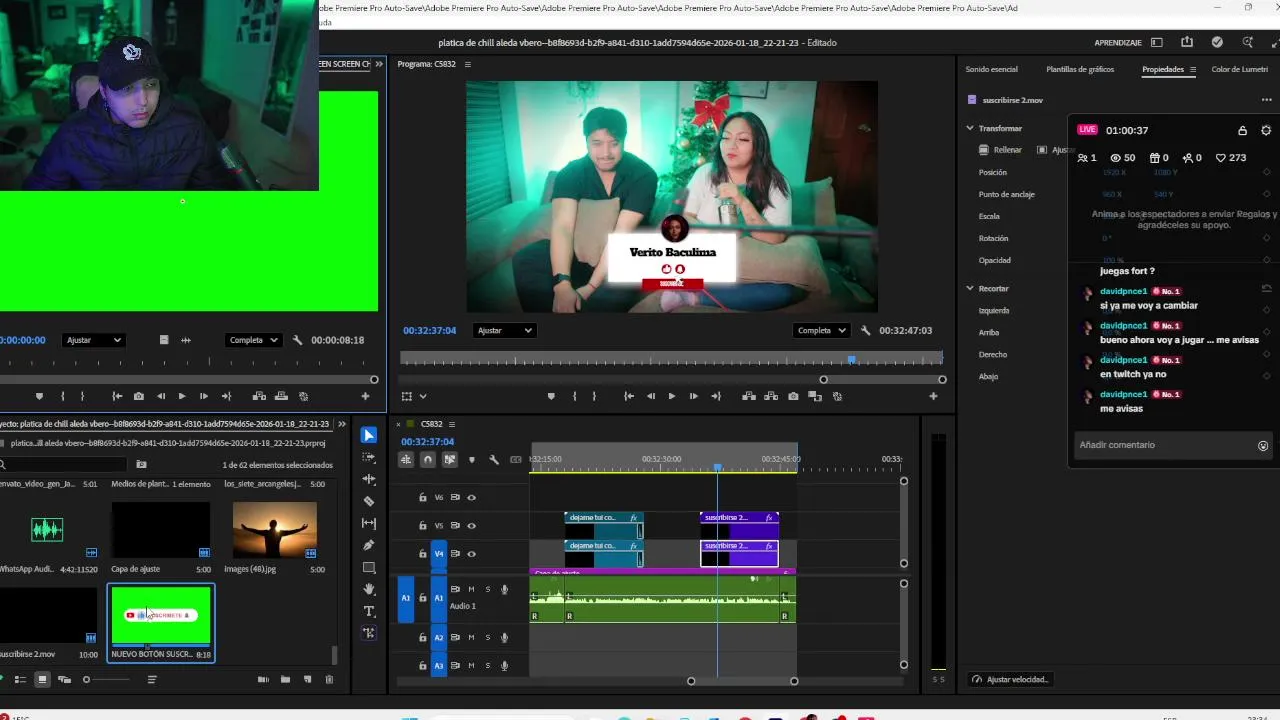Image resolution: width=1280 pixels, height=720 pixels.
Task: Select the Razor tool
Action: (x=369, y=501)
